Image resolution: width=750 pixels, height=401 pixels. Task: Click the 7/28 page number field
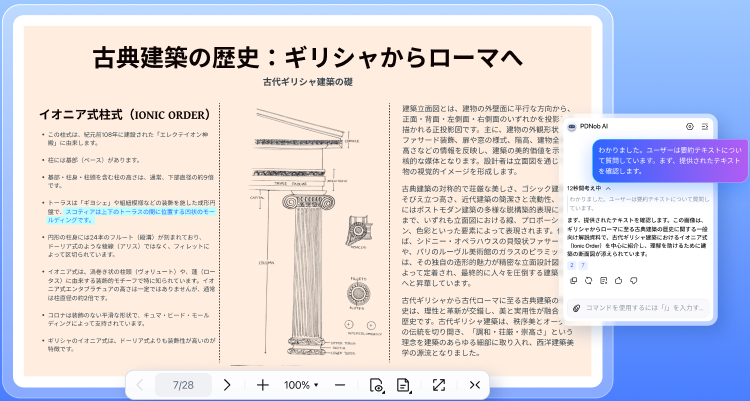click(x=183, y=385)
